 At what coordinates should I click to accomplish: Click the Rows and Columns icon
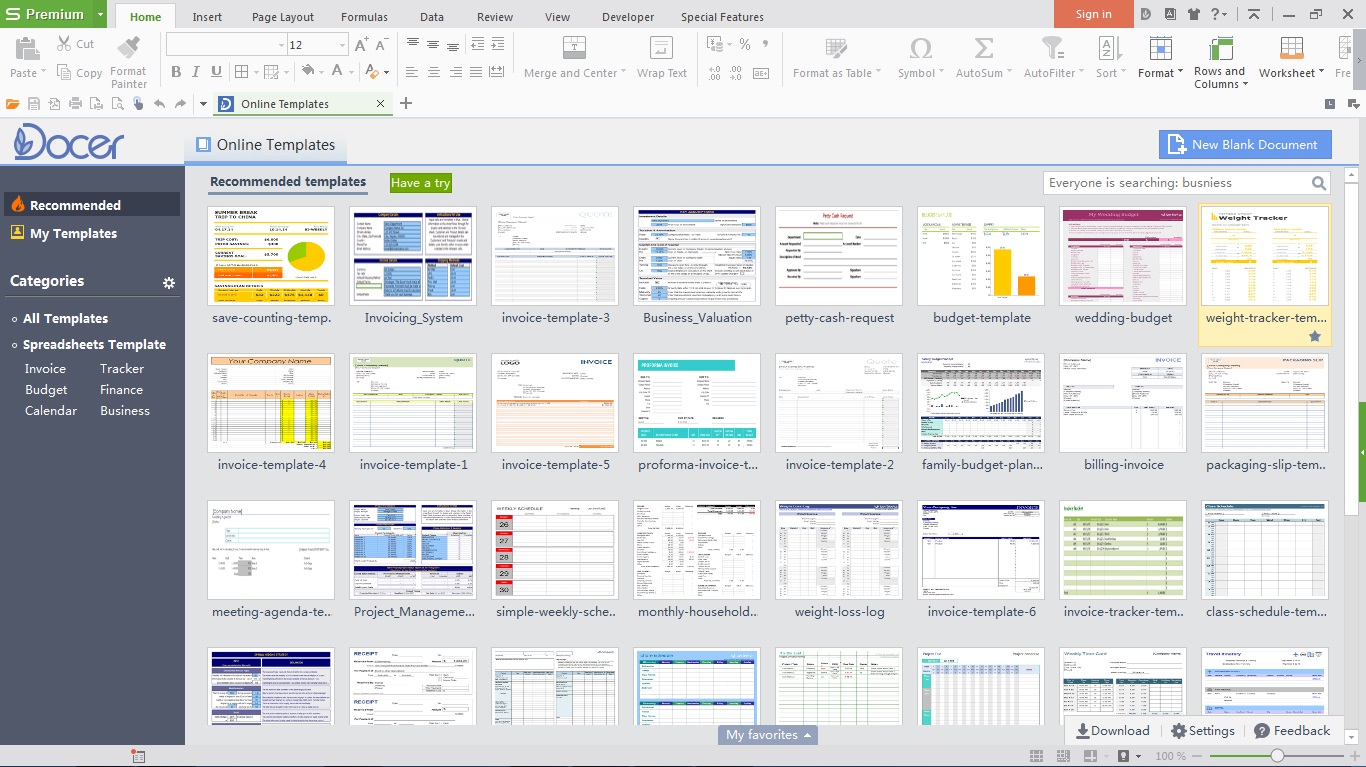point(1220,48)
